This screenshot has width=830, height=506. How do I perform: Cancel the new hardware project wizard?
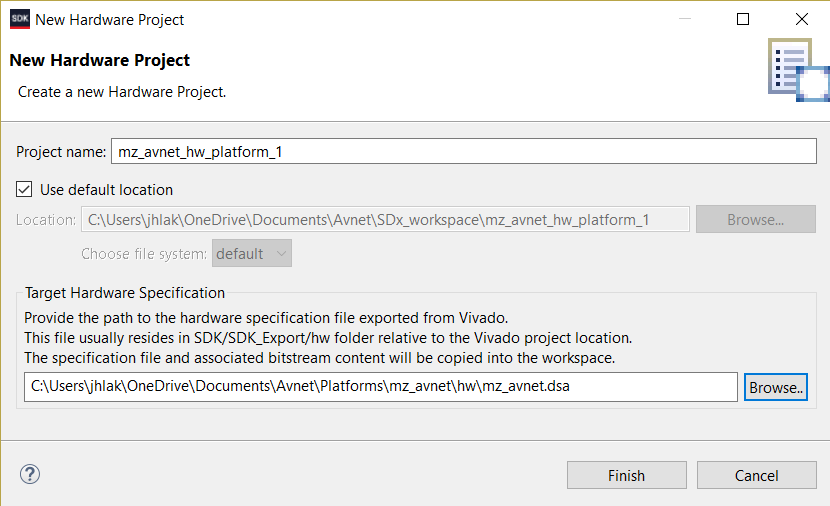[x=756, y=475]
